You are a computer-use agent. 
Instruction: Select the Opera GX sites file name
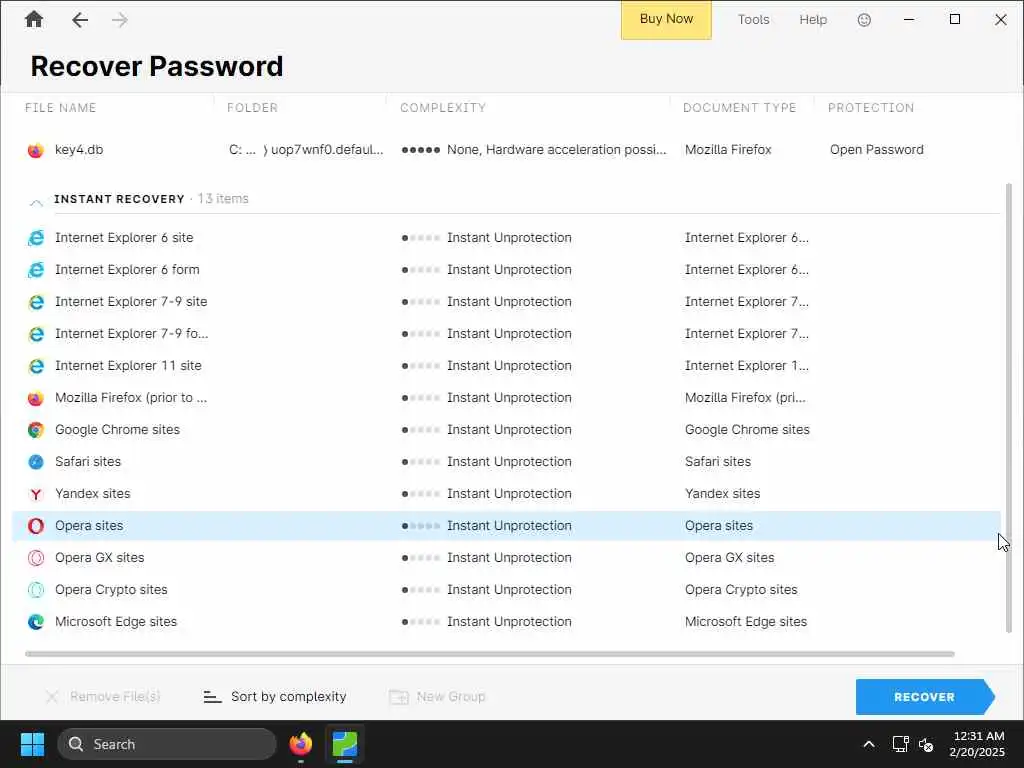pyautogui.click(x=100, y=558)
